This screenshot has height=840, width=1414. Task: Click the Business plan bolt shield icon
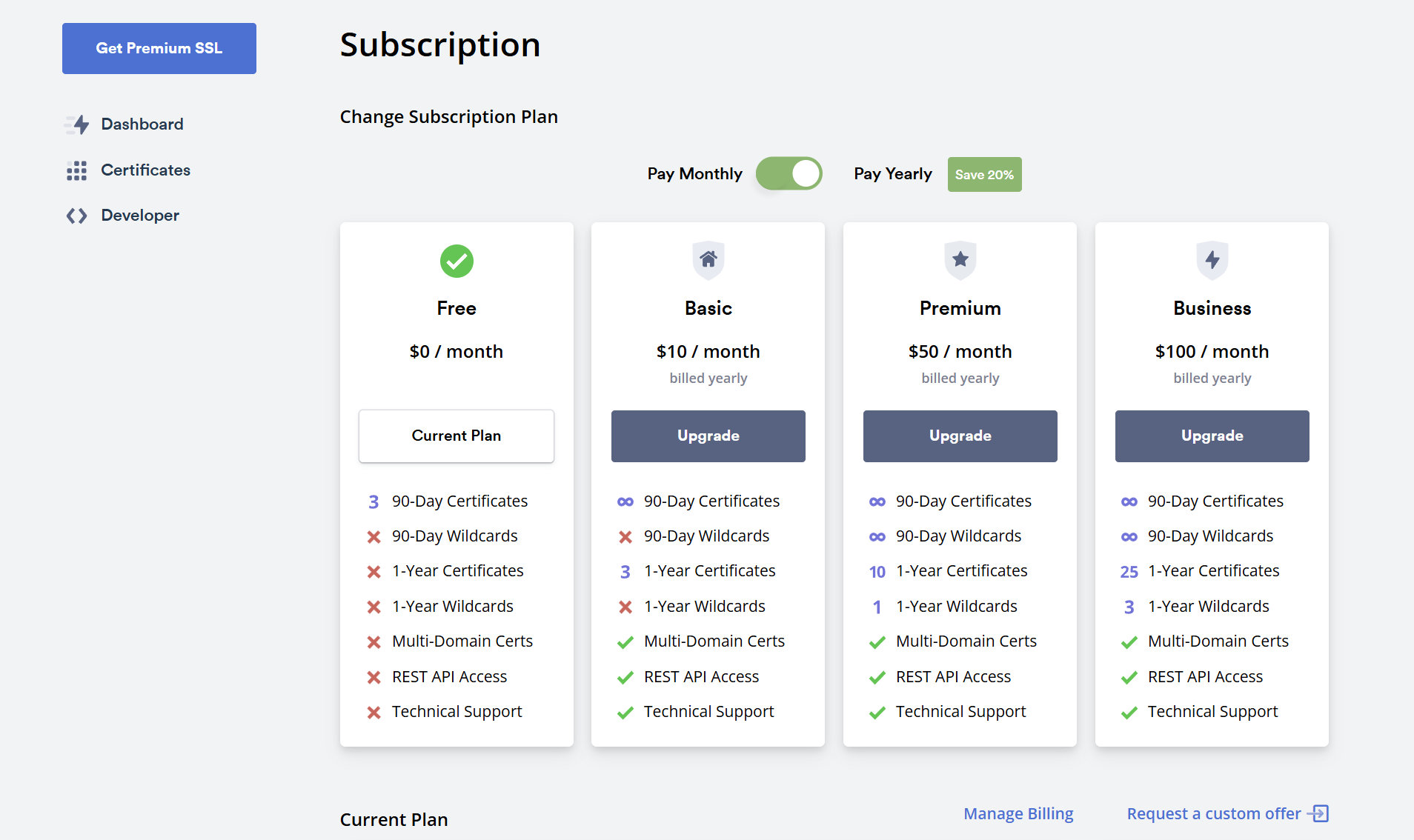[1212, 260]
